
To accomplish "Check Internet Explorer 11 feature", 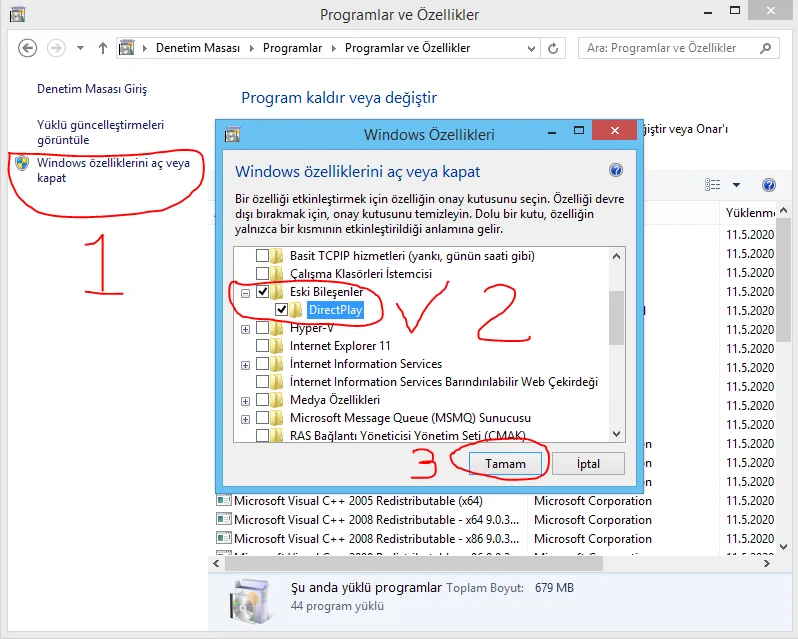I will point(263,346).
